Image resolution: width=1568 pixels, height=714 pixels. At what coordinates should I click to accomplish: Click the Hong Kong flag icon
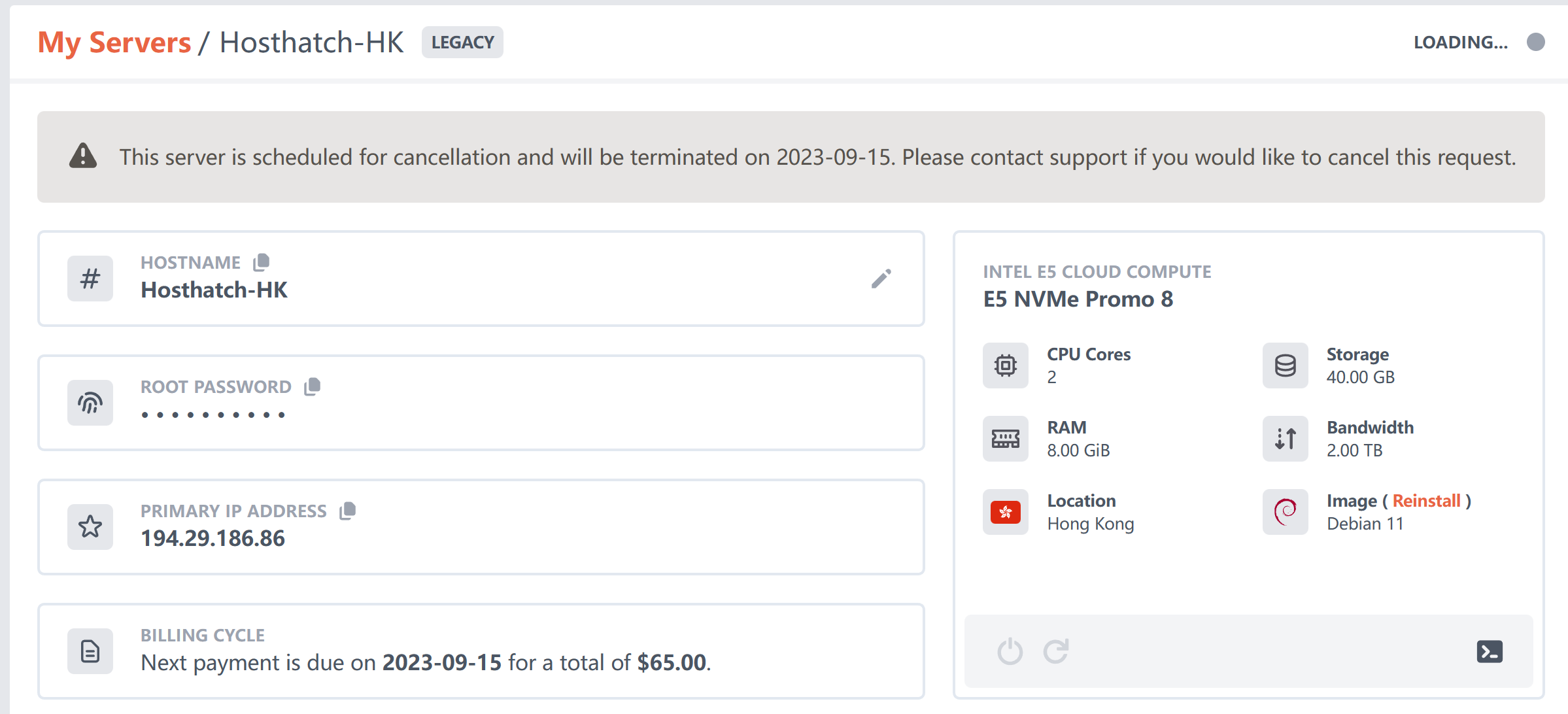pyautogui.click(x=1006, y=512)
